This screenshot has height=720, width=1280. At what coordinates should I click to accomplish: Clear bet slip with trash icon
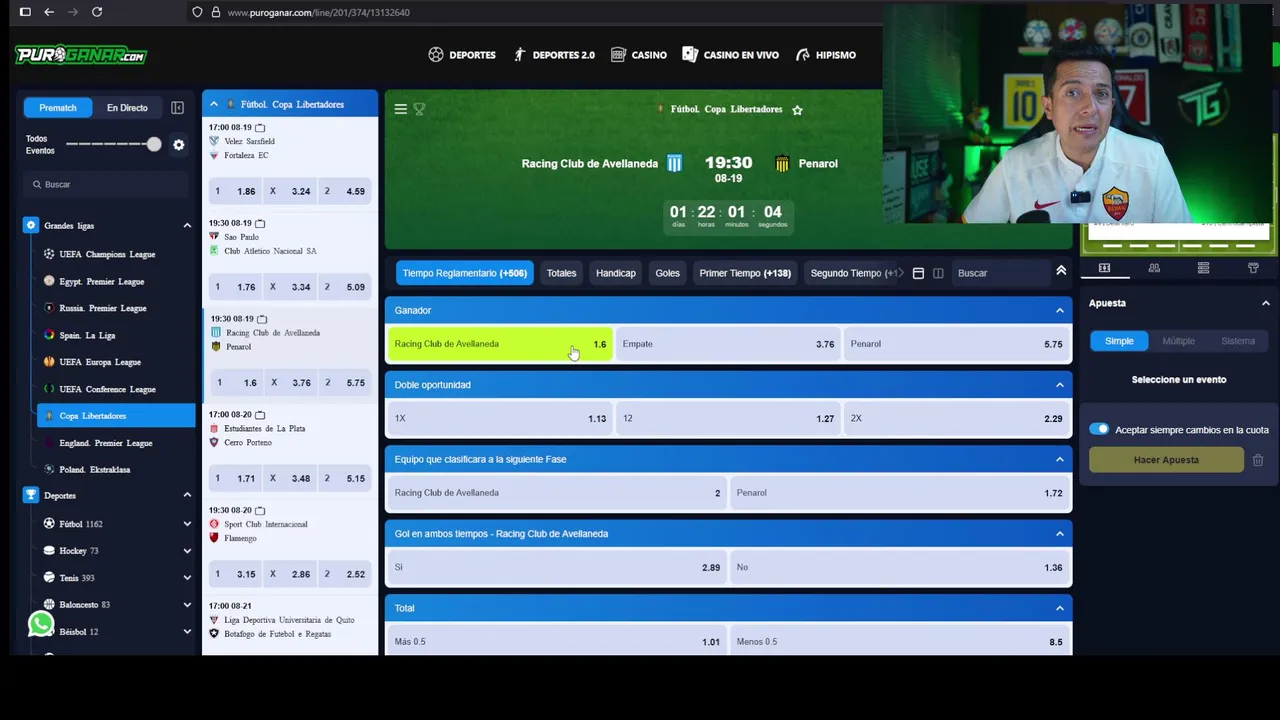[1258, 460]
